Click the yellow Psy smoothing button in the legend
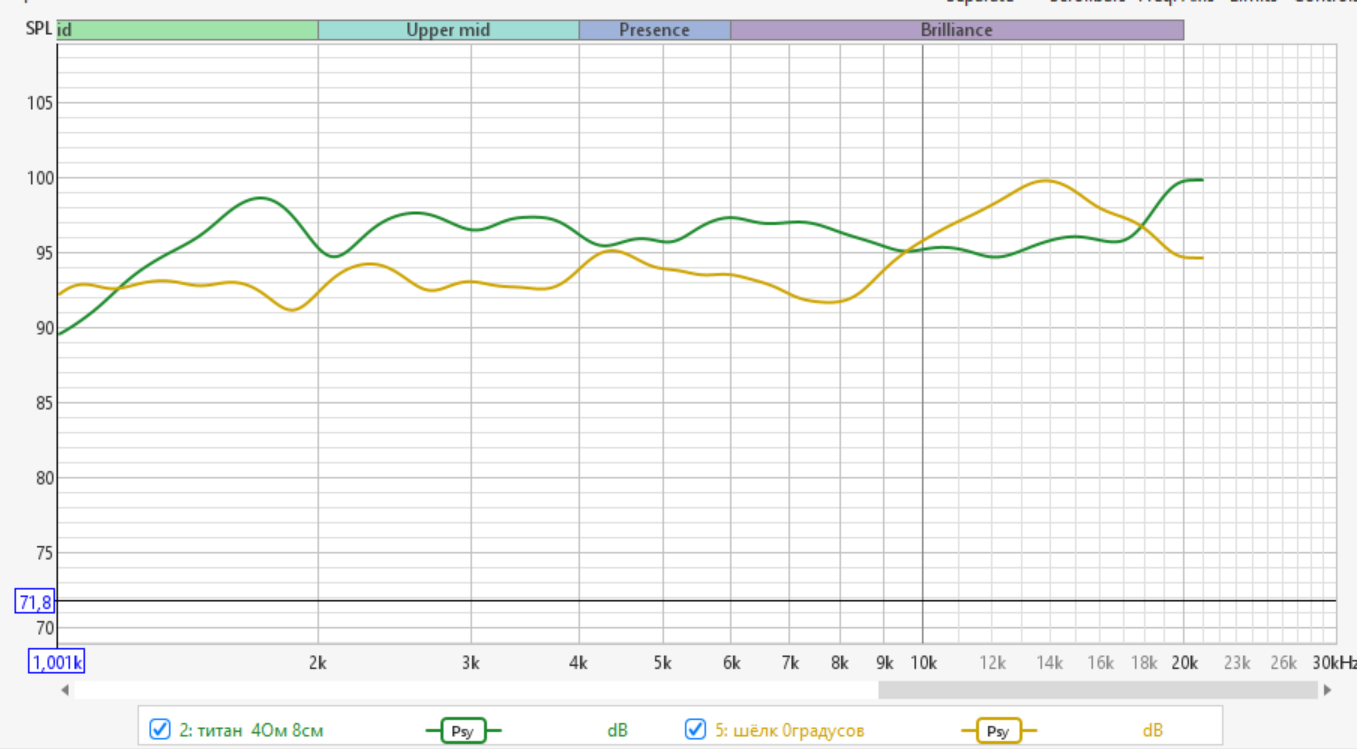Screen dimensions: 1357x749 pos(999,731)
